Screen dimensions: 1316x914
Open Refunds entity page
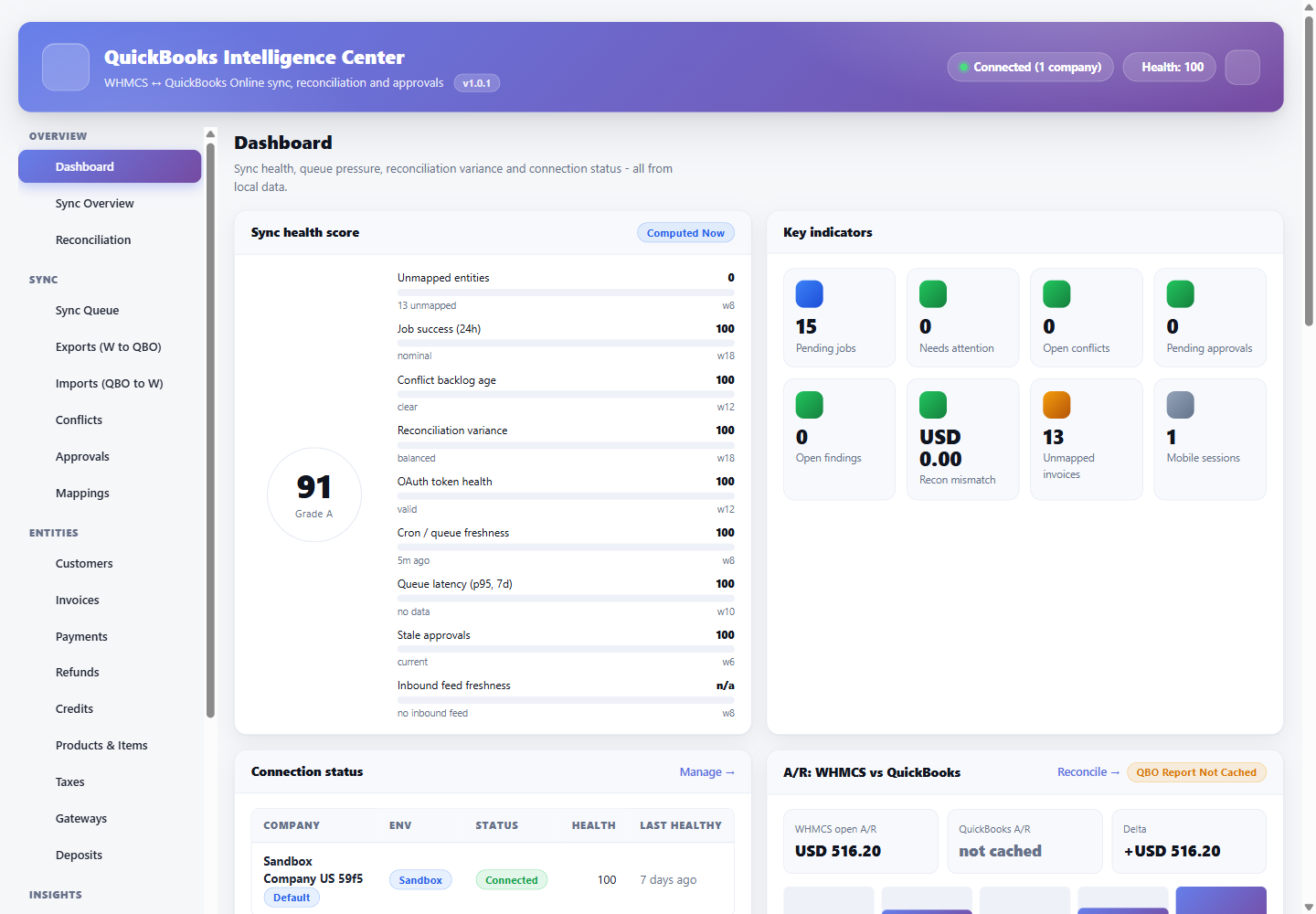[x=110, y=672]
